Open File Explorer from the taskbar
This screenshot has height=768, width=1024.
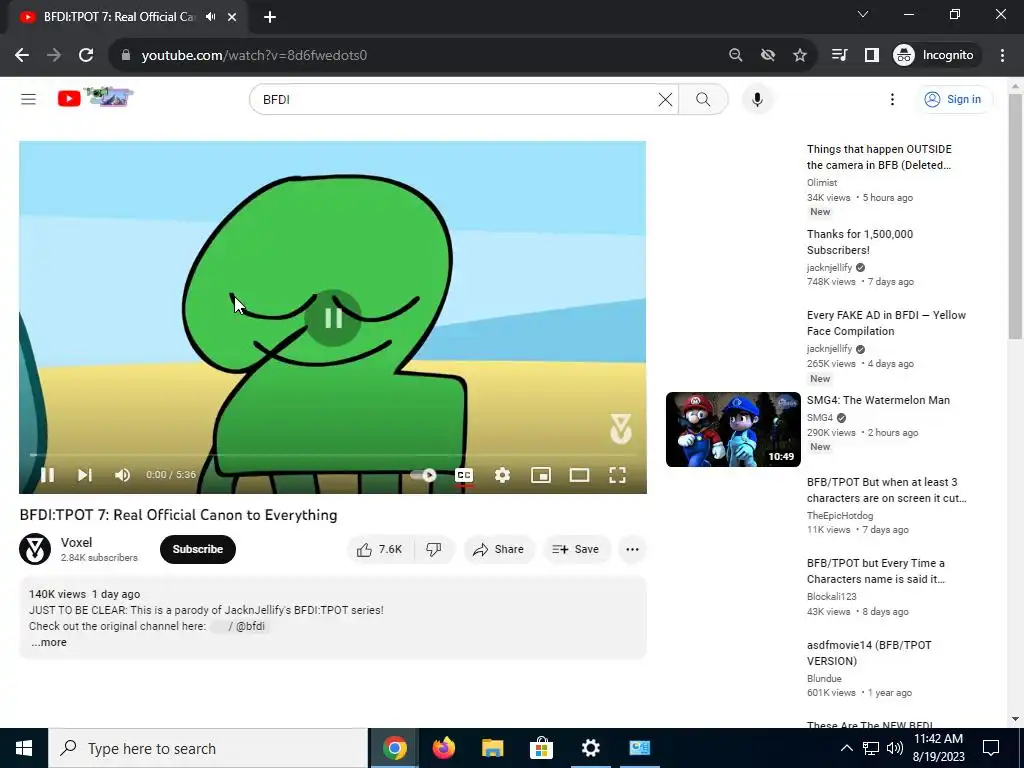pyautogui.click(x=492, y=748)
